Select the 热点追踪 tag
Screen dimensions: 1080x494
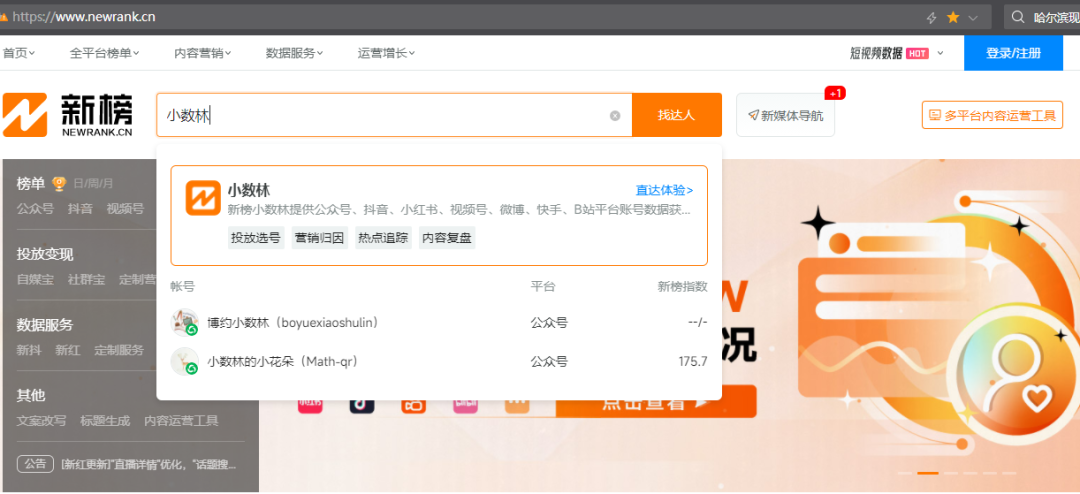click(384, 238)
